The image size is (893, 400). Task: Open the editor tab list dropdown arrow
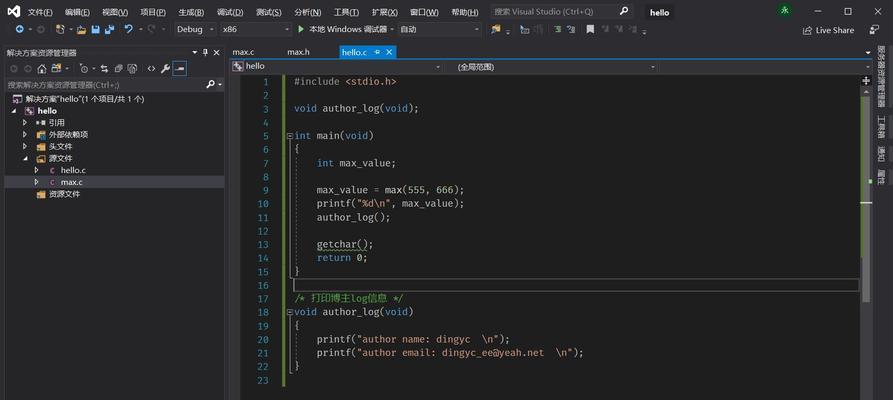(x=867, y=52)
